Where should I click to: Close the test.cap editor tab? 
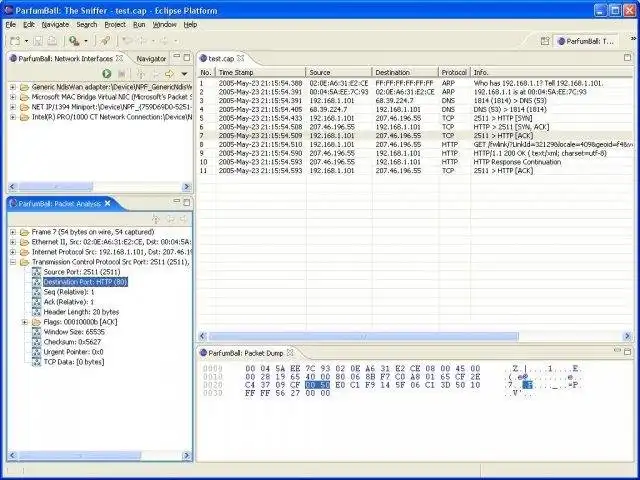pyautogui.click(x=241, y=58)
